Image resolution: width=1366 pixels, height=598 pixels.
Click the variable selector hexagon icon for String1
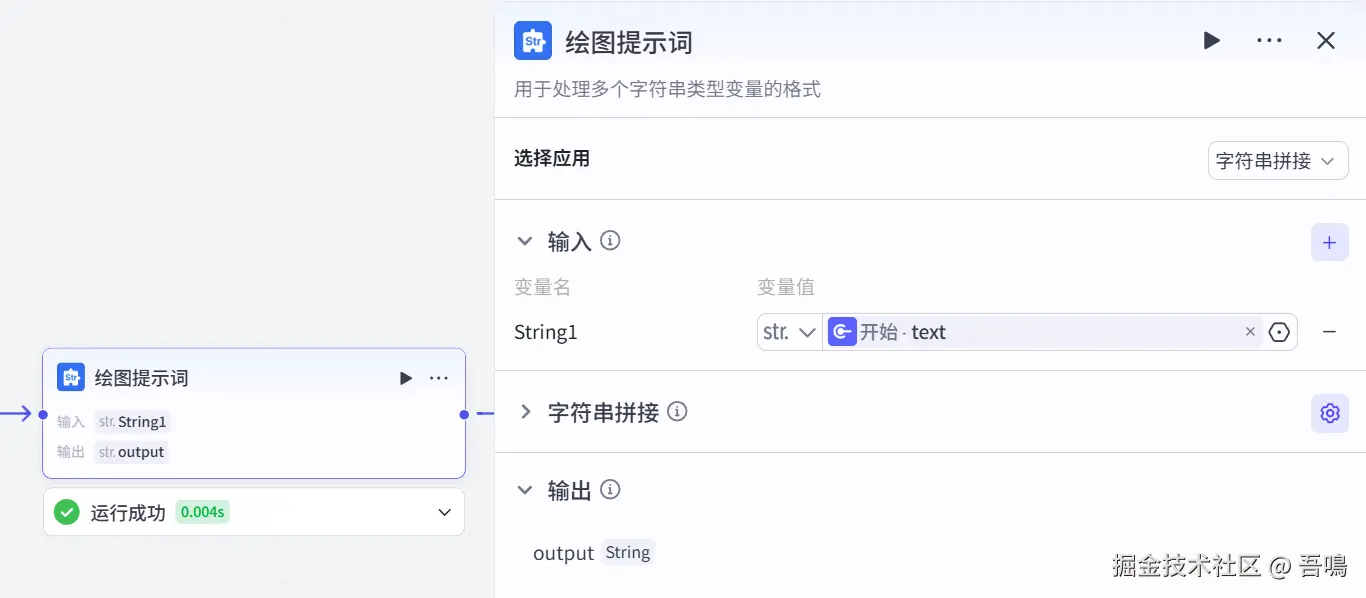click(1279, 332)
